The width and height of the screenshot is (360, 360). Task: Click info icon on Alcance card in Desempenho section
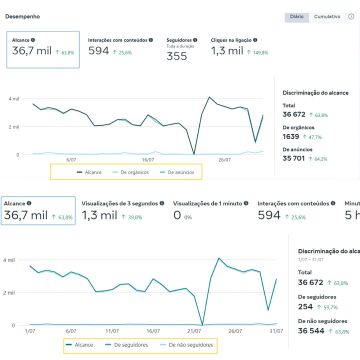(33, 40)
